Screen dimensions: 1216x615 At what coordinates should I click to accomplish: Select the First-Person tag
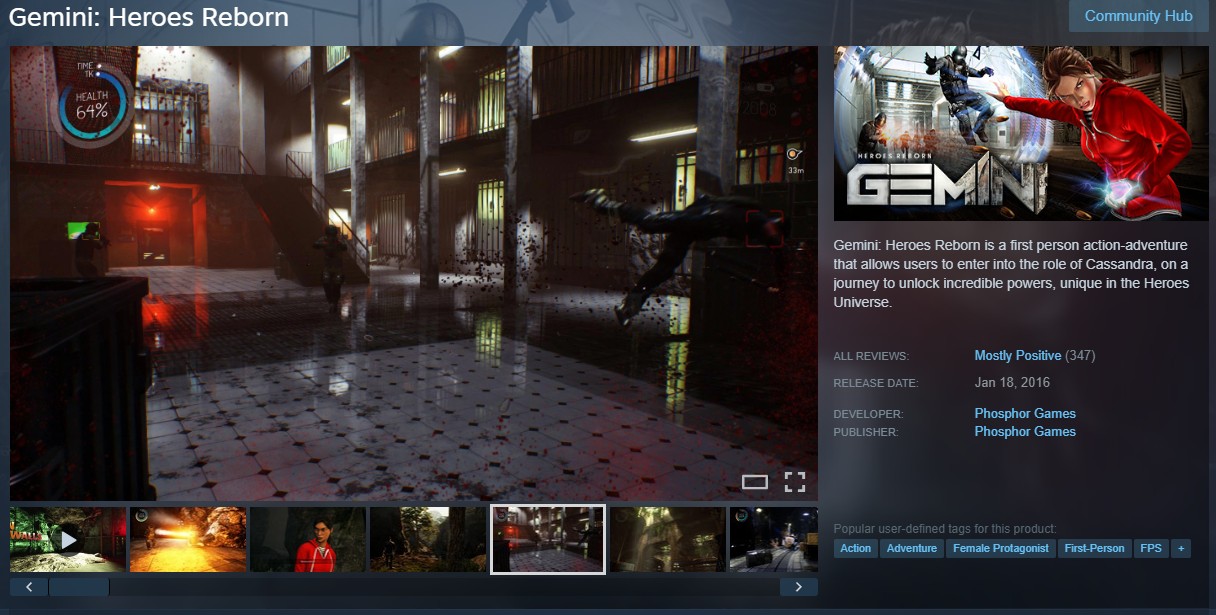point(1095,548)
